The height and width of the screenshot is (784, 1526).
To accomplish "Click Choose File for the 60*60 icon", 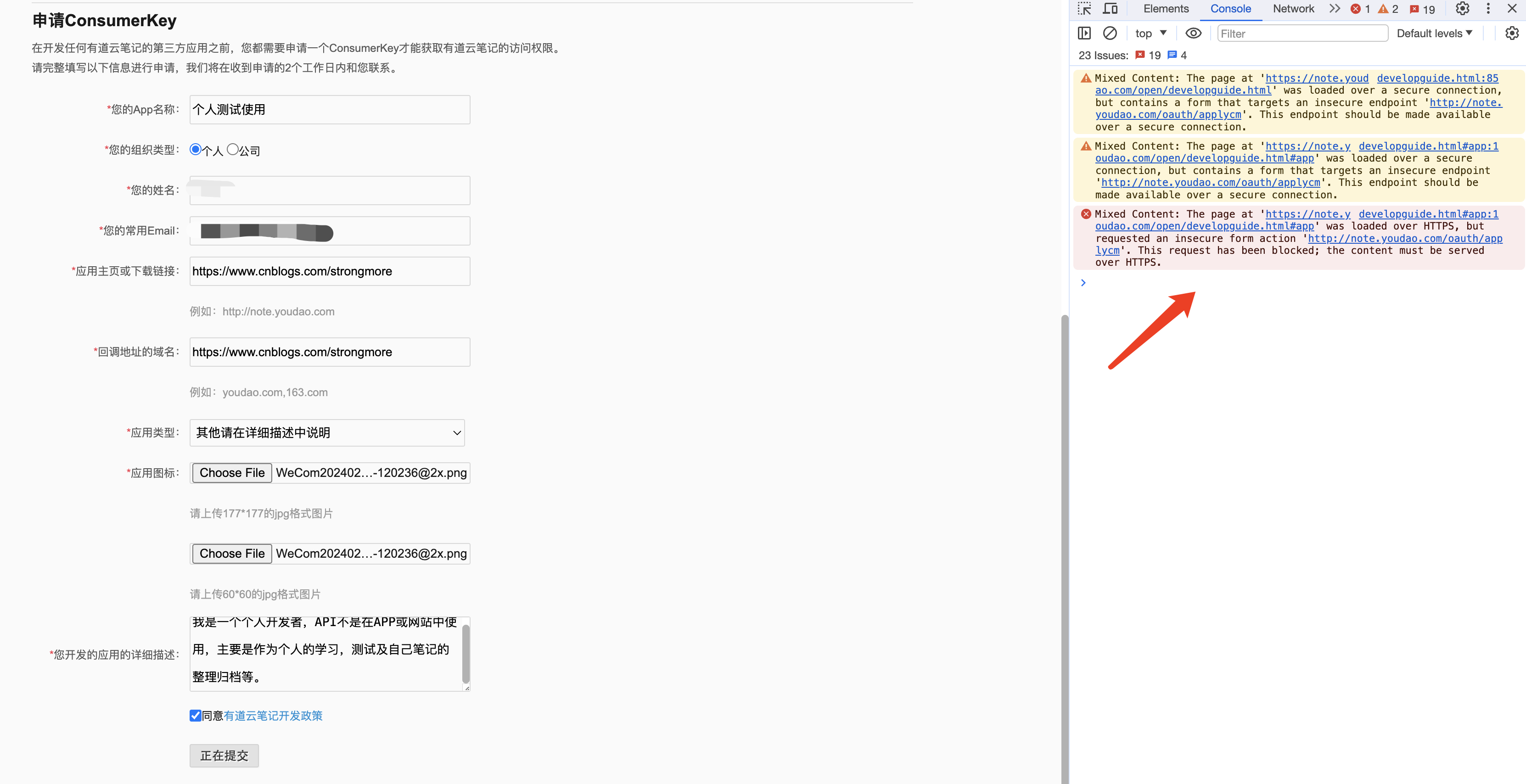I will click(x=232, y=554).
